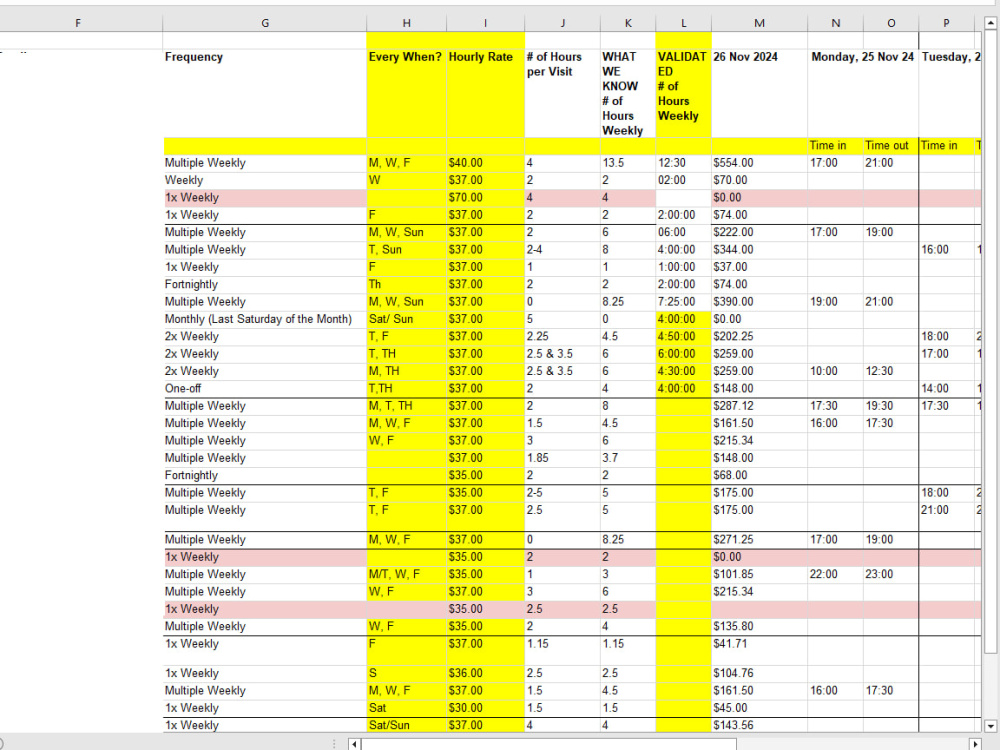This screenshot has height=750, width=1000.
Task: Select column P header
Action: 946,23
